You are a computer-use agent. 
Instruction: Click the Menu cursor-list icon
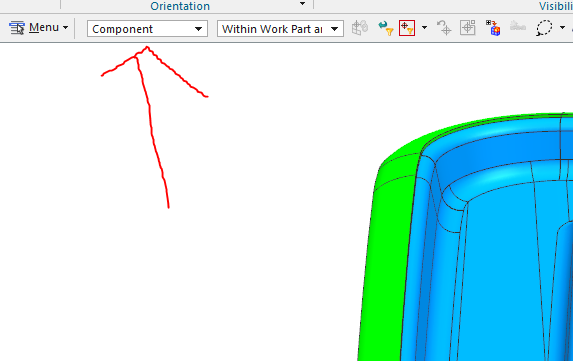[x=17, y=28]
